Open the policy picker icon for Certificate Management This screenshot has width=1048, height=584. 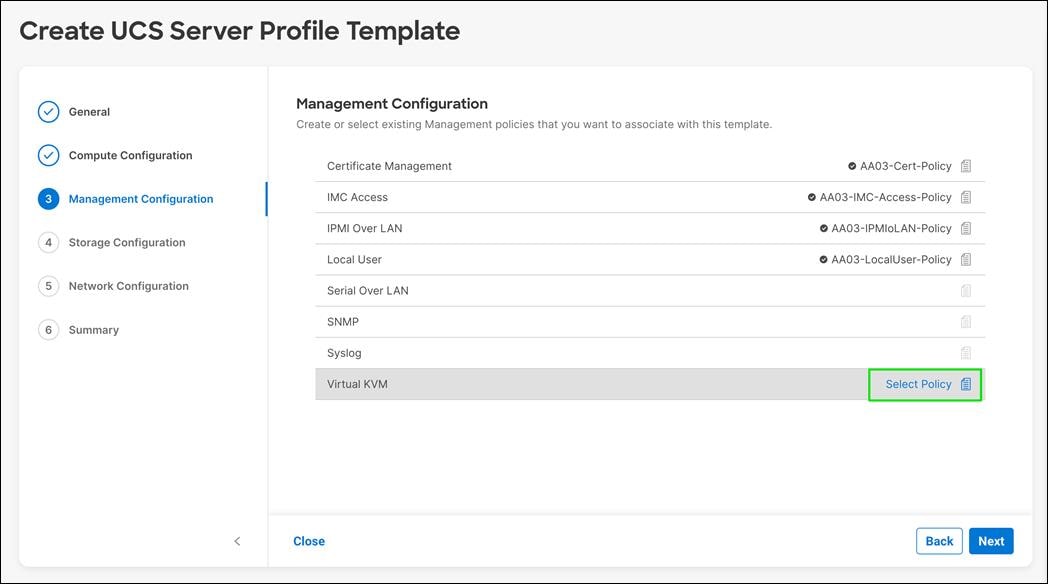(x=966, y=166)
